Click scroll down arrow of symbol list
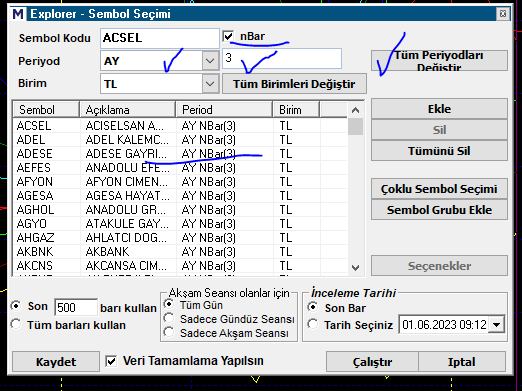 pyautogui.click(x=355, y=267)
